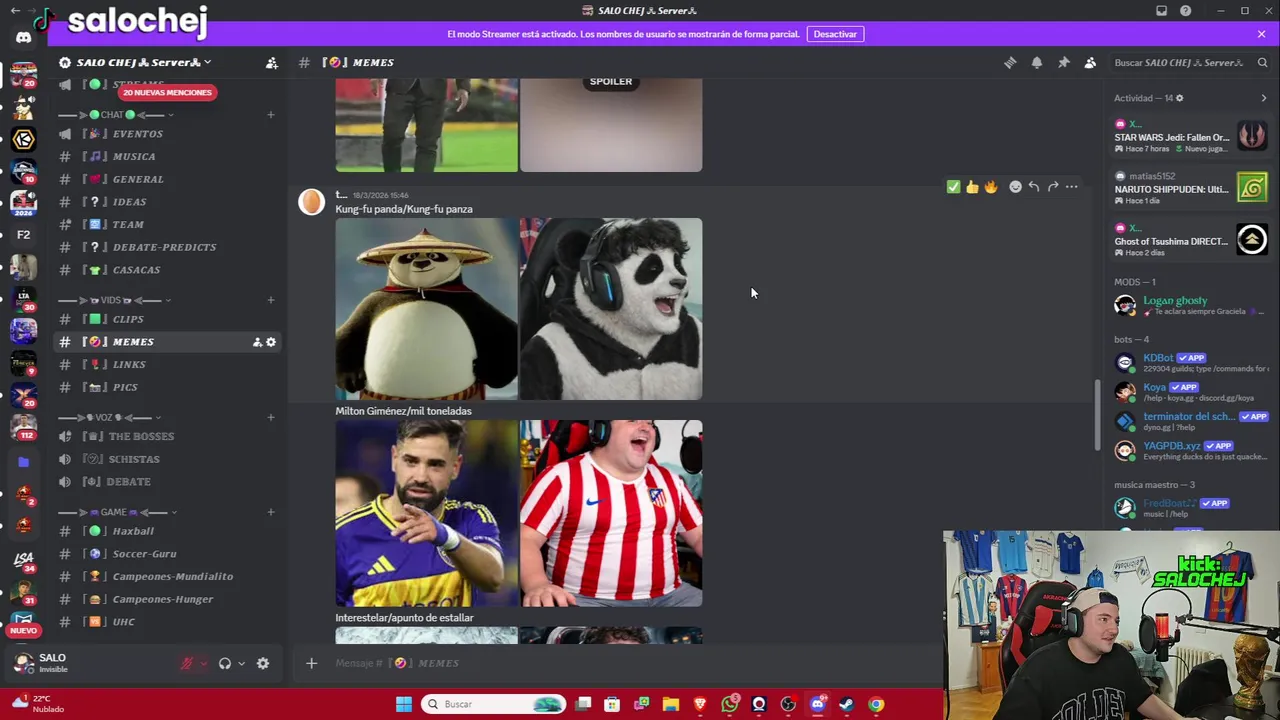Click the search magnifier icon
The image size is (1280, 720).
(x=1262, y=62)
